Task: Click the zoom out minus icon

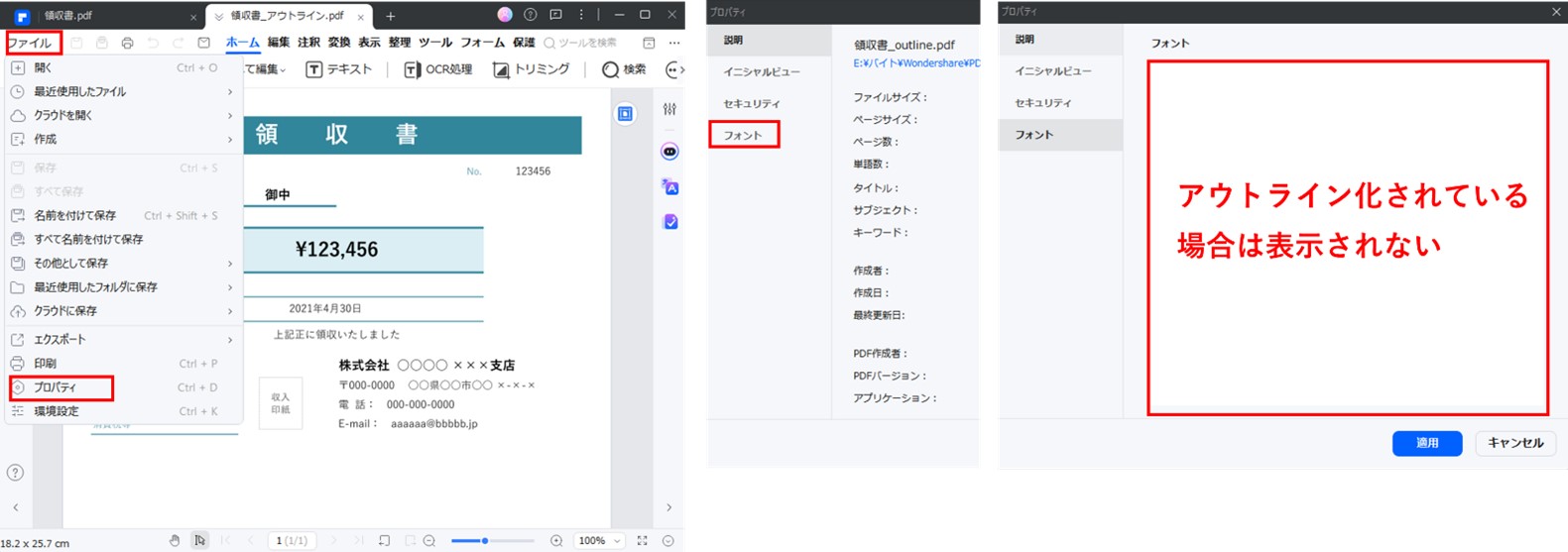Action: pyautogui.click(x=429, y=540)
